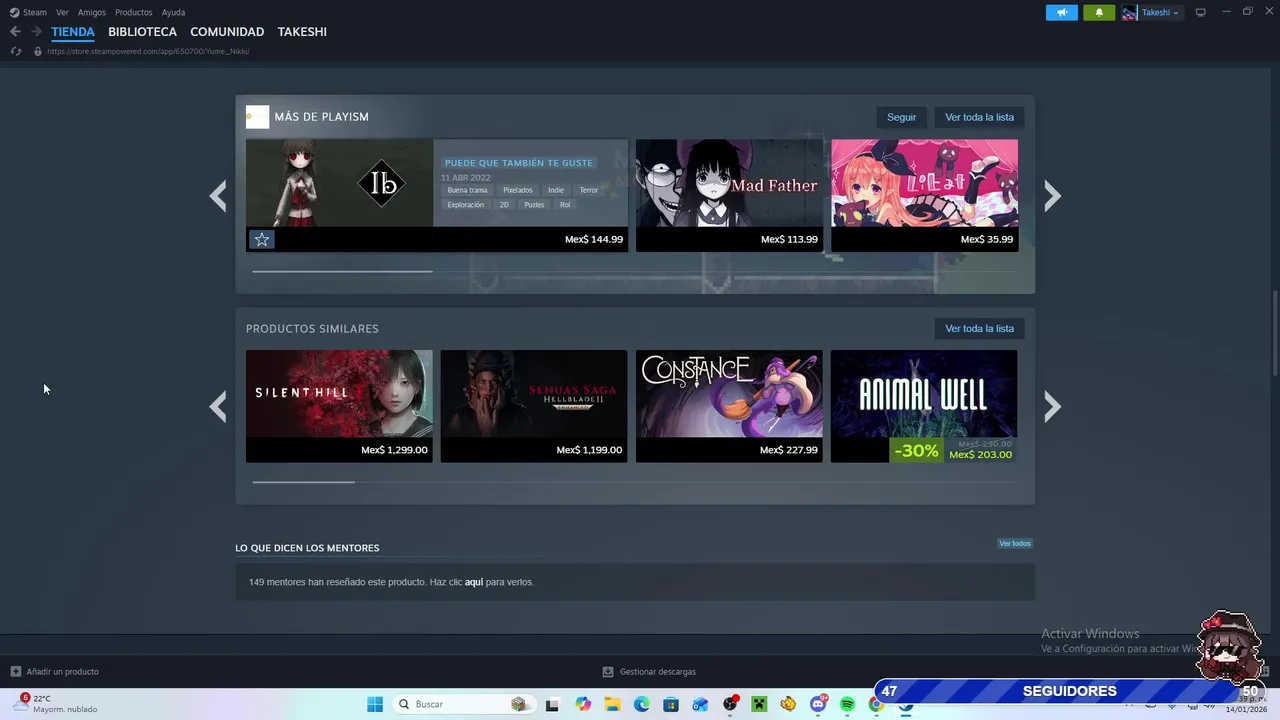
Task: Click the Playism carousel scroll slider
Action: 342,271
